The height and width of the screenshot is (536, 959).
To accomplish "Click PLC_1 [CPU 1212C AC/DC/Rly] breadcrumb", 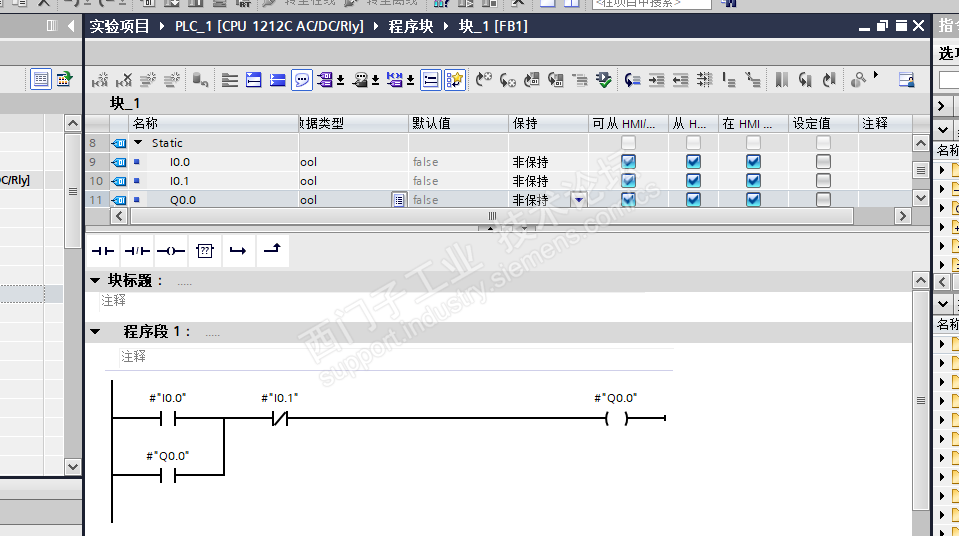I will coord(269,26).
